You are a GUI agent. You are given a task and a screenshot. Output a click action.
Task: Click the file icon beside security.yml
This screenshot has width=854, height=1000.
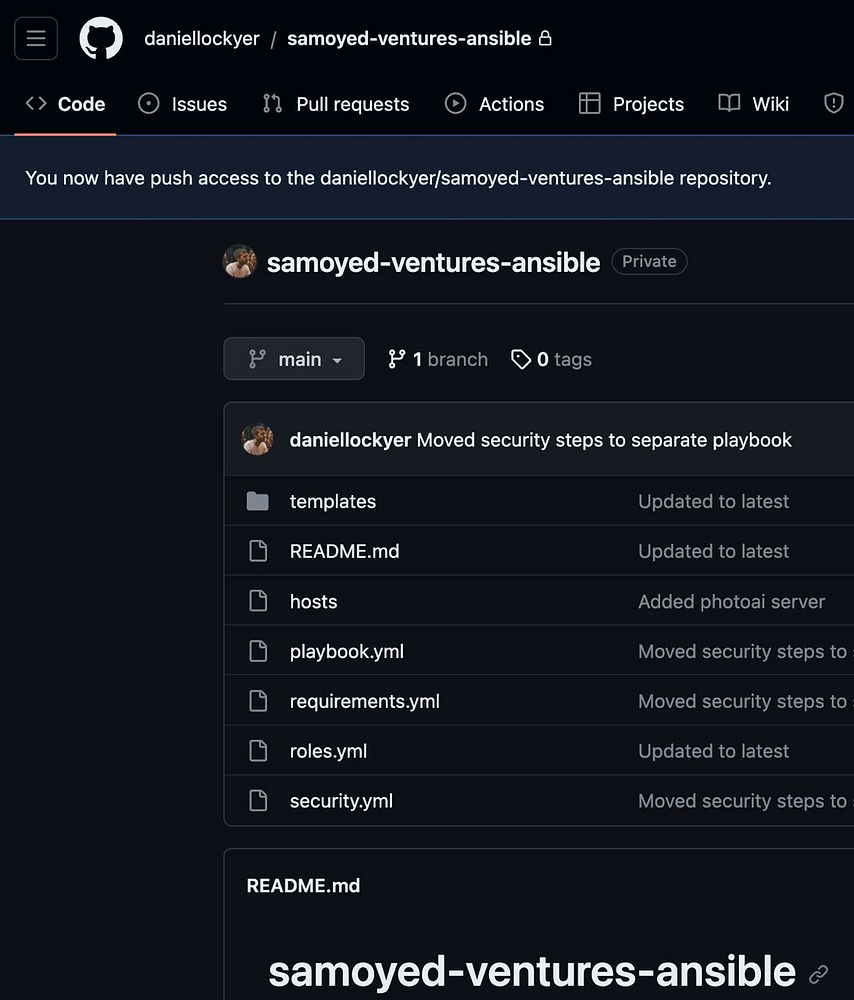pos(258,801)
